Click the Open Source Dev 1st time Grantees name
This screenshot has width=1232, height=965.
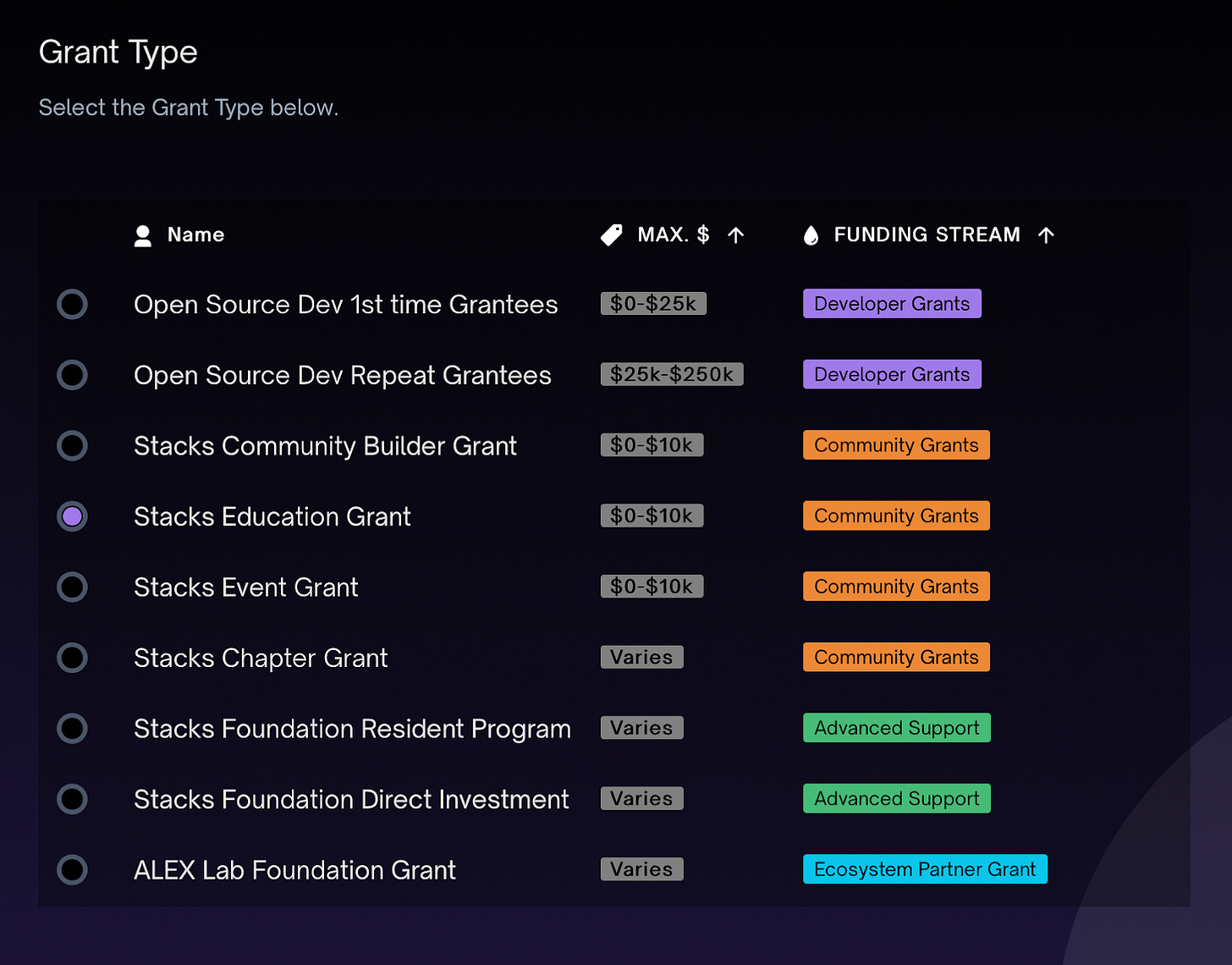[345, 305]
